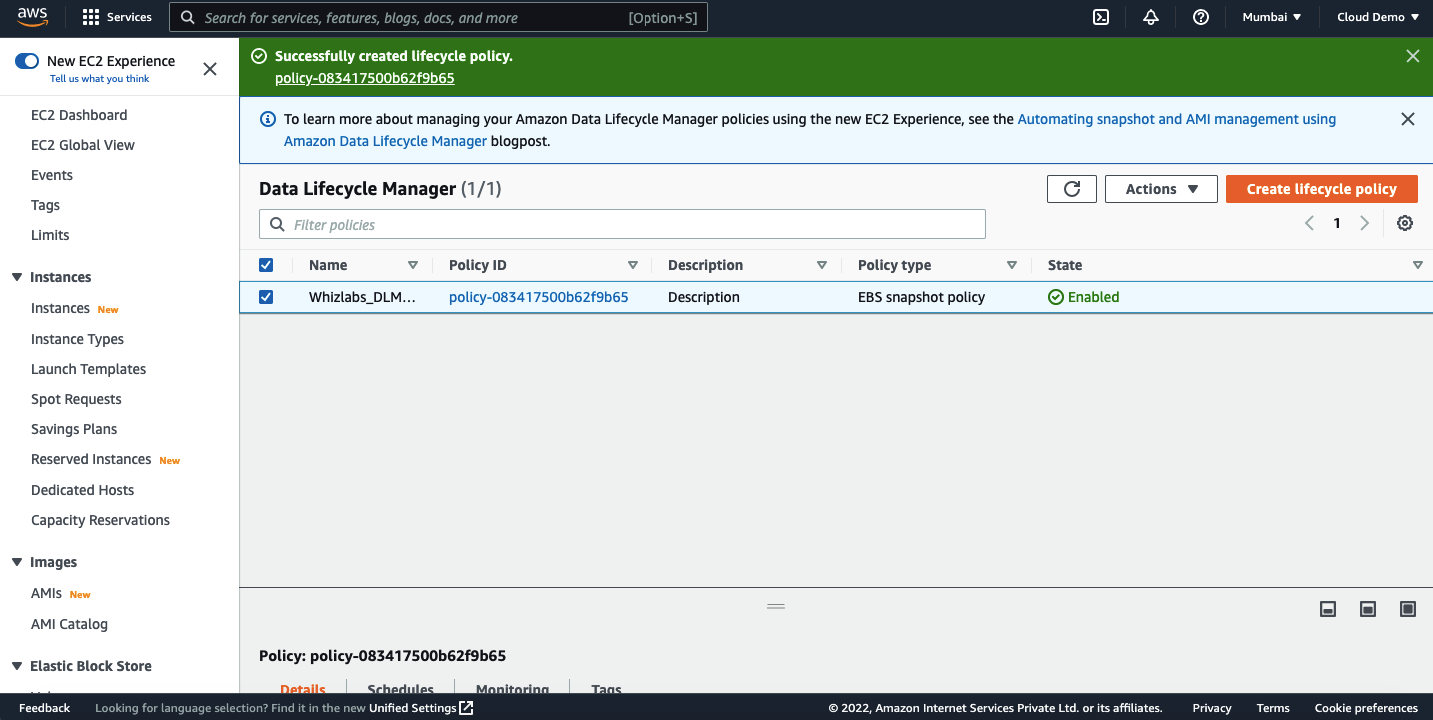Dismiss the green success banner

(x=1413, y=56)
